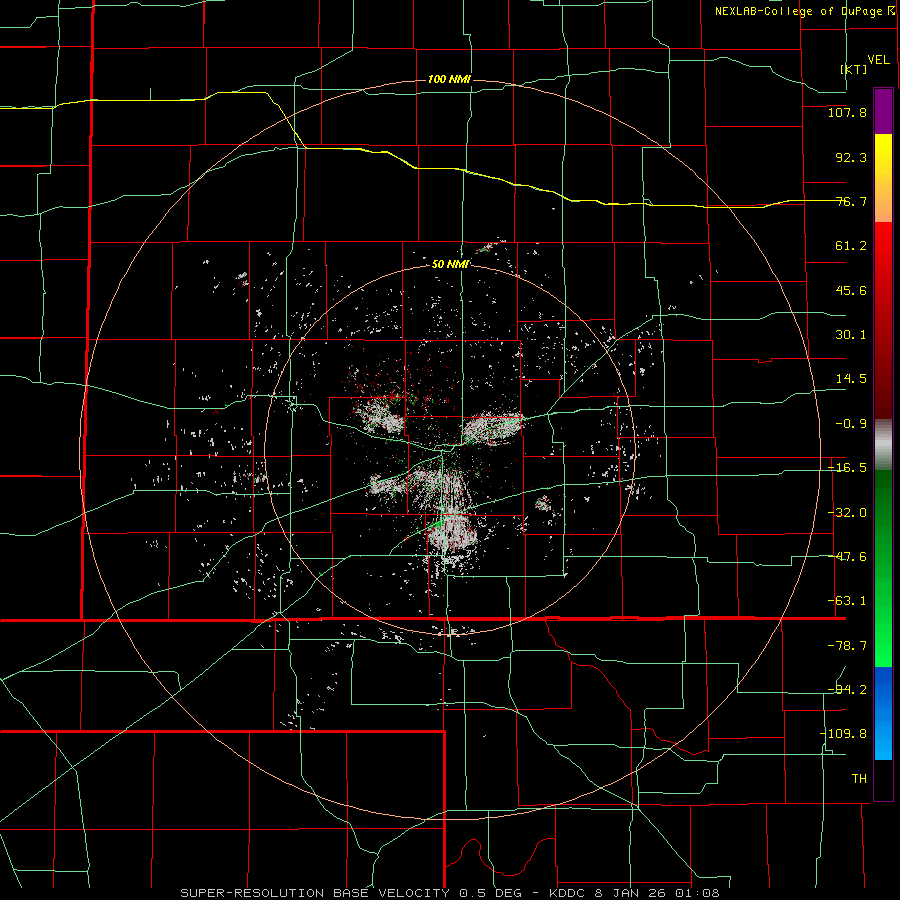Click the 50 NMI range ring label
This screenshot has height=900, width=900.
pyautogui.click(x=451, y=264)
